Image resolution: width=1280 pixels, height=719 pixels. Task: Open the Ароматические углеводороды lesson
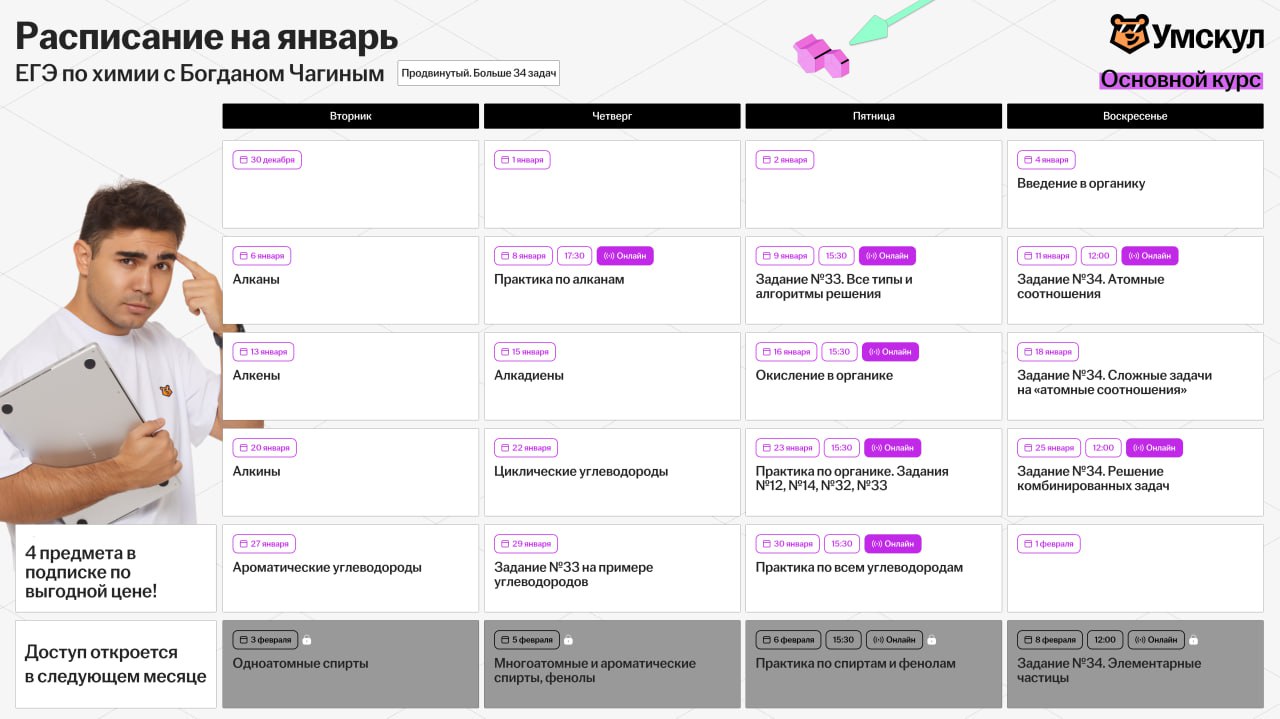pyautogui.click(x=350, y=568)
